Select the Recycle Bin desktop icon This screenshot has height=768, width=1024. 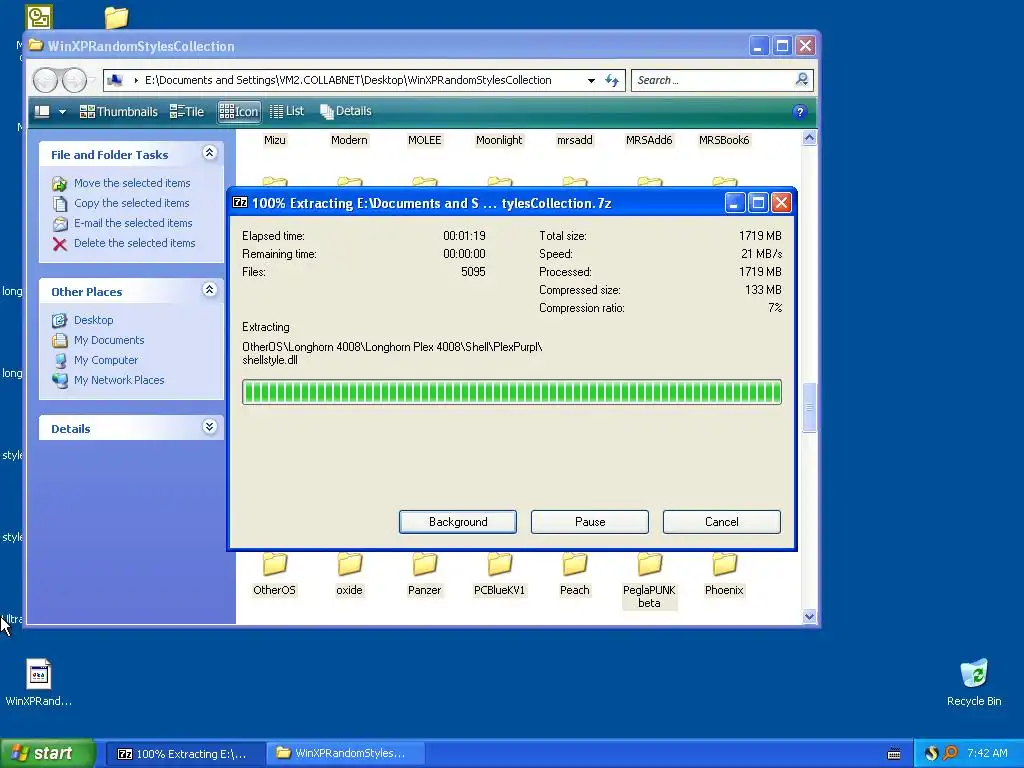pyautogui.click(x=974, y=682)
